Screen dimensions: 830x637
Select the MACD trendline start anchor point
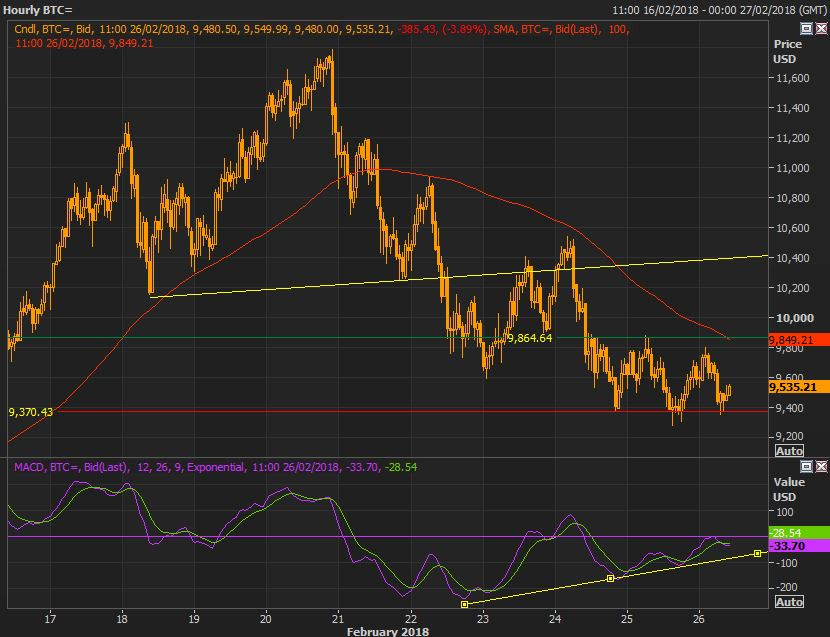pos(465,604)
